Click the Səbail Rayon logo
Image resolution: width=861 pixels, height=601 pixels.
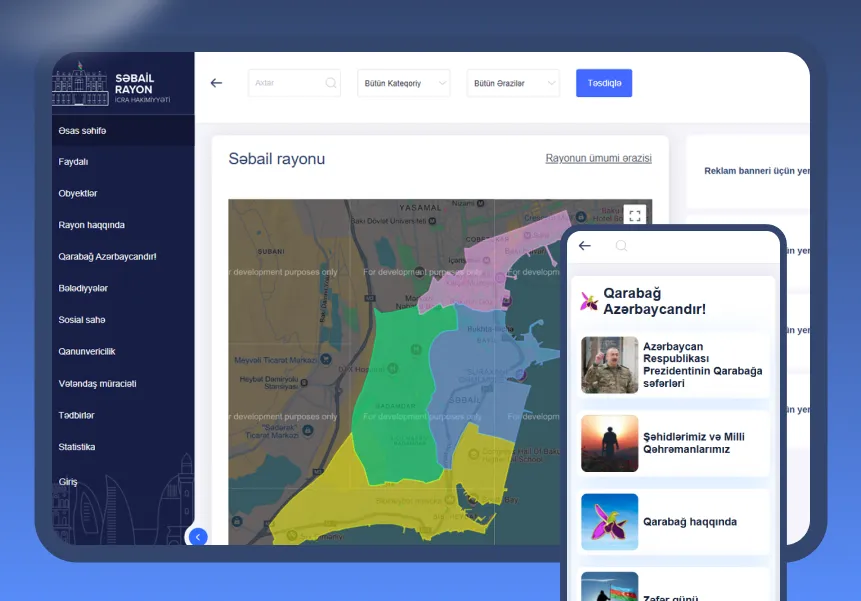point(112,86)
